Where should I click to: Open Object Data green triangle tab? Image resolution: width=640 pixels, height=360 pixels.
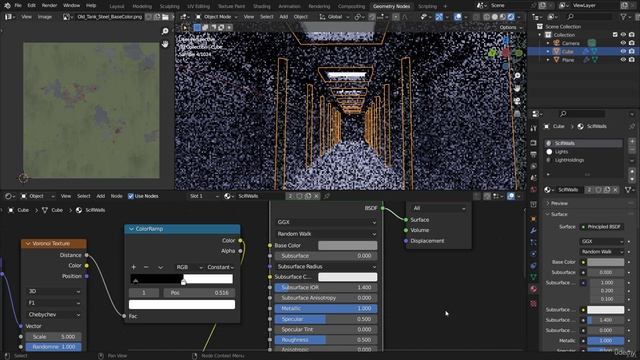point(533,277)
